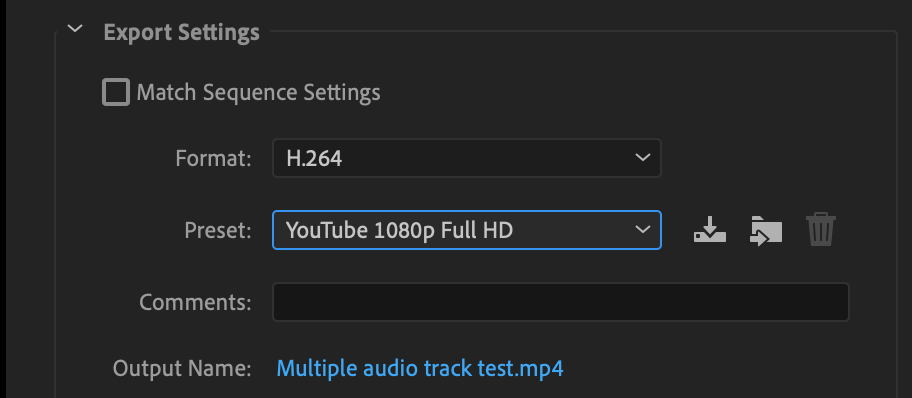This screenshot has width=912, height=398.
Task: Open the Multiple audio track test.mp4 output name link
Action: click(x=420, y=368)
